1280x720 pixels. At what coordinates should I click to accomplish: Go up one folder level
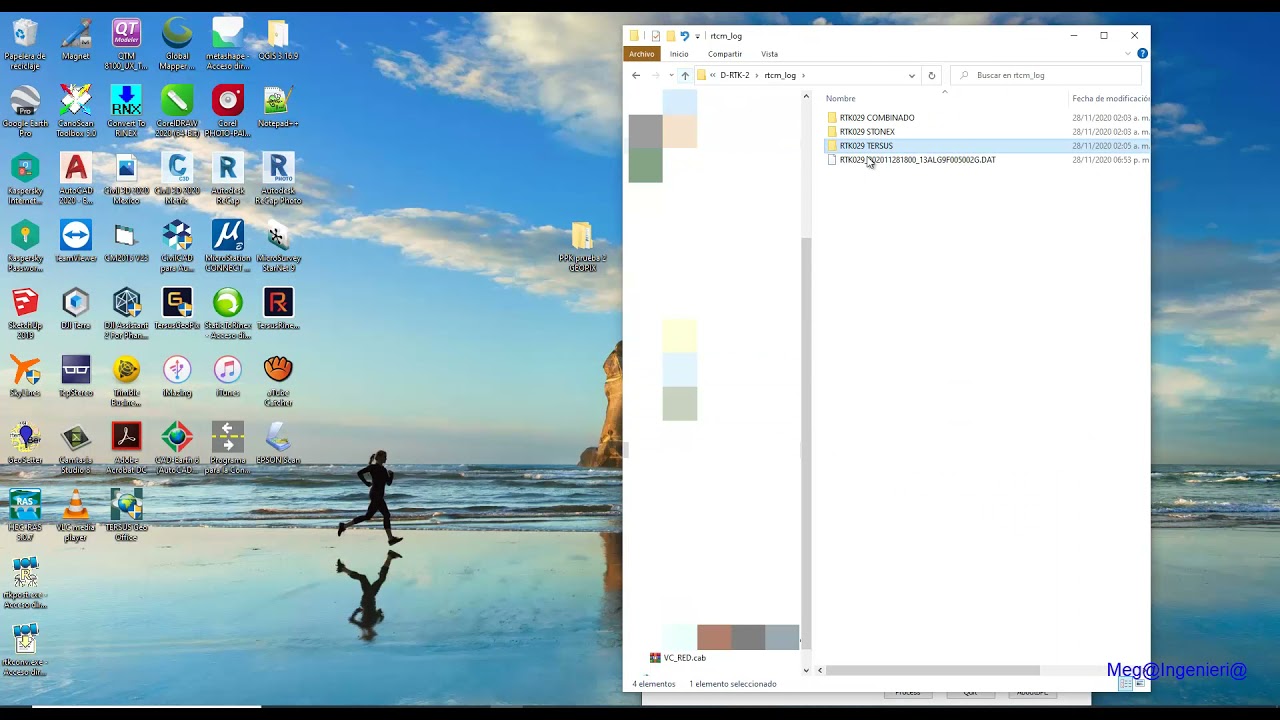(x=685, y=75)
